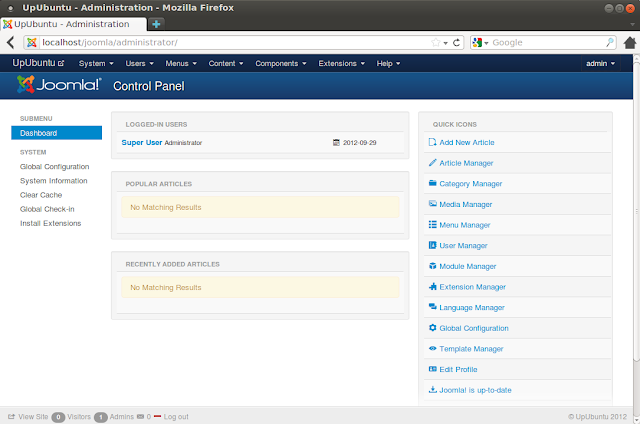Click the Article Manager pencil icon

(433, 162)
